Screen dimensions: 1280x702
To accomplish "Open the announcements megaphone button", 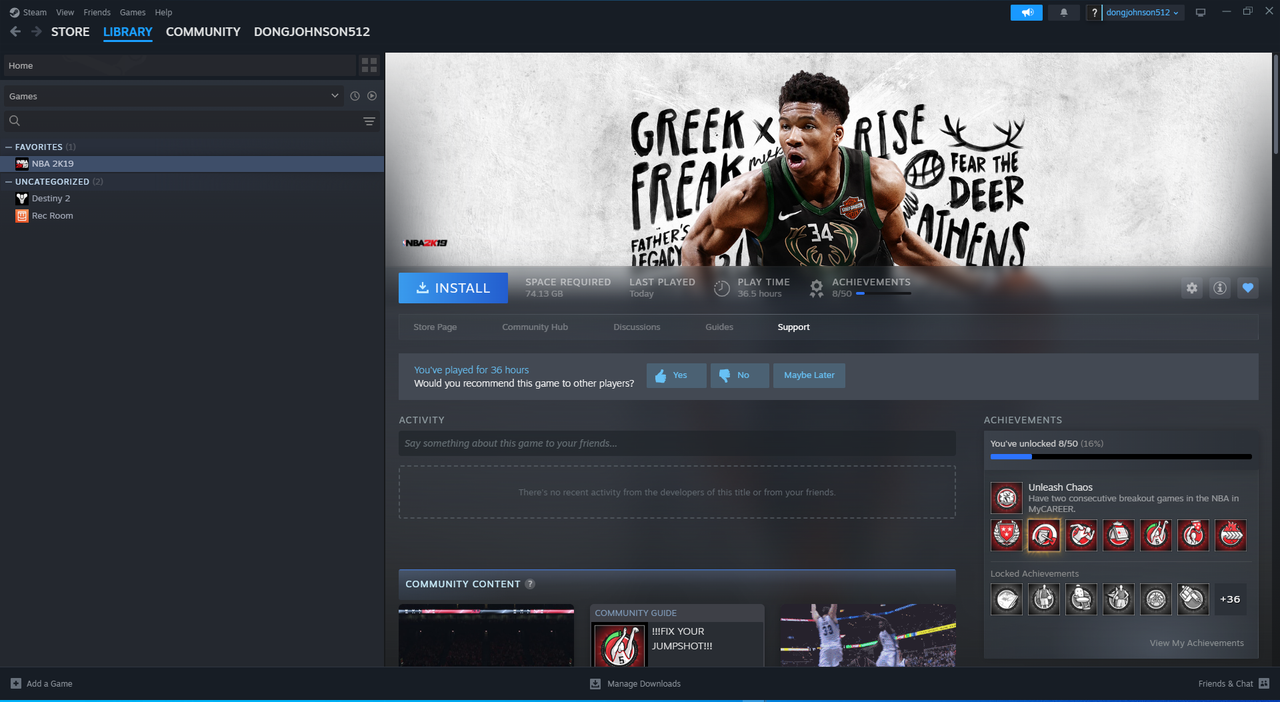I will [1026, 12].
